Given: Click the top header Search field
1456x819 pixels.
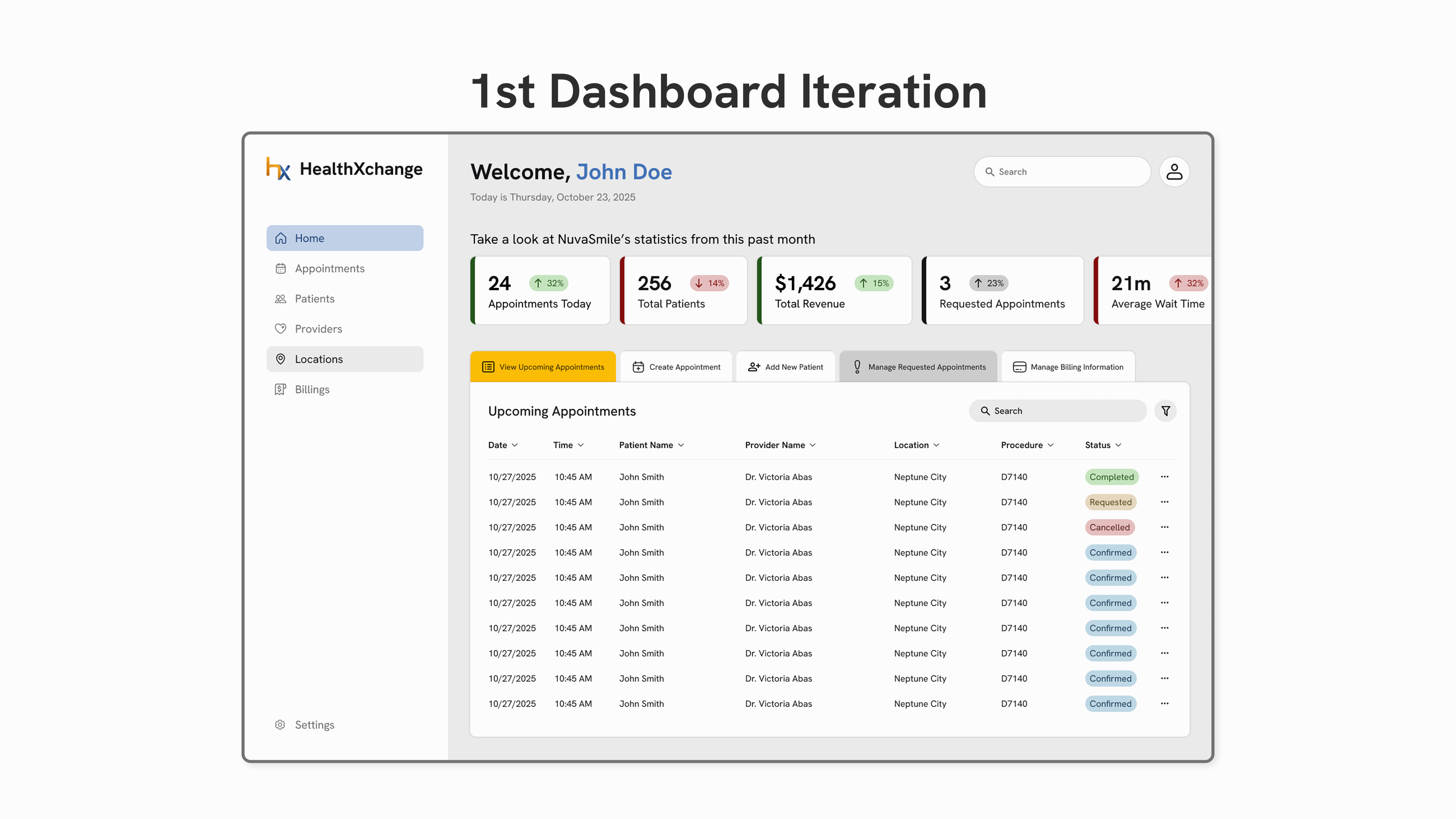Looking at the screenshot, I should [x=1062, y=172].
